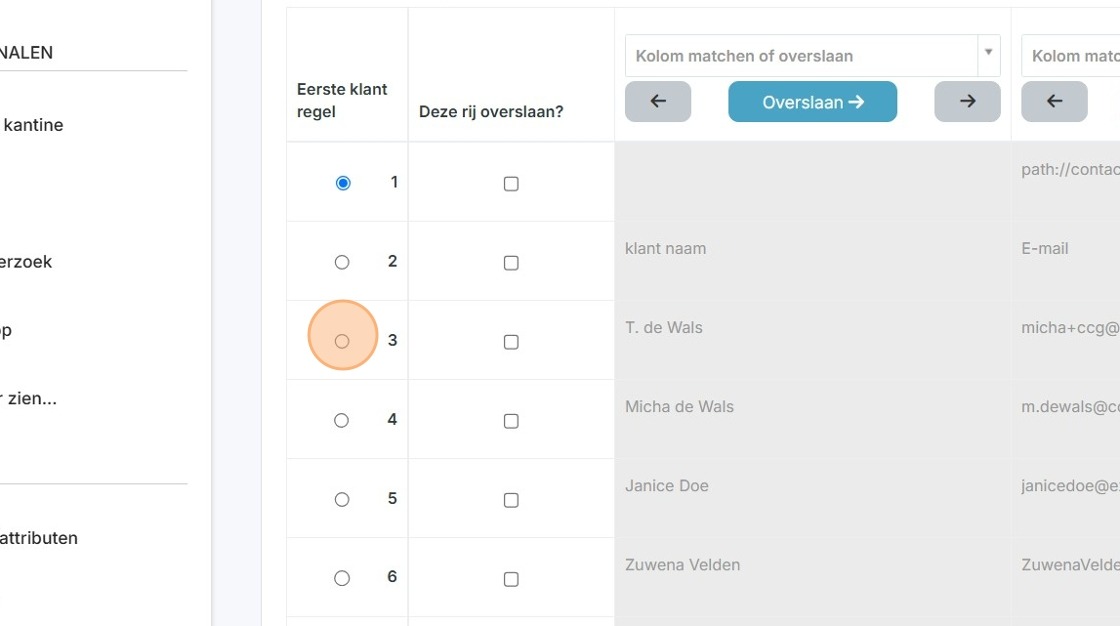This screenshot has height=626, width=1120.
Task: Choose row 4 as Eerste klant regel
Action: 341,420
